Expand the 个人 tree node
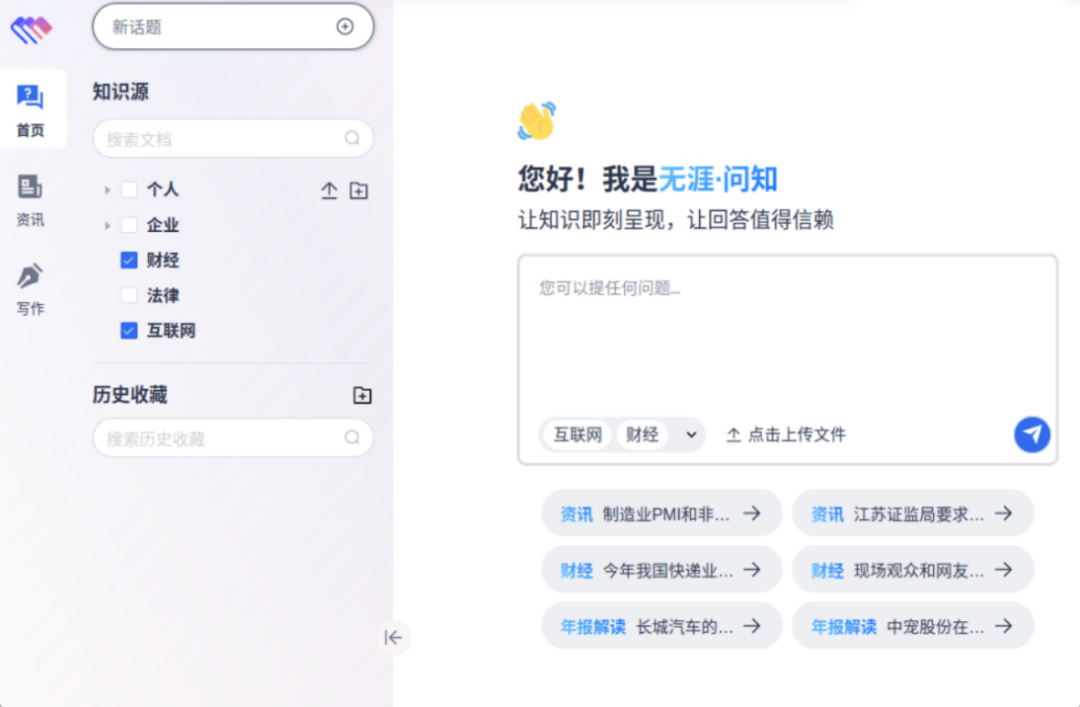This screenshot has height=707, width=1080. [x=107, y=189]
